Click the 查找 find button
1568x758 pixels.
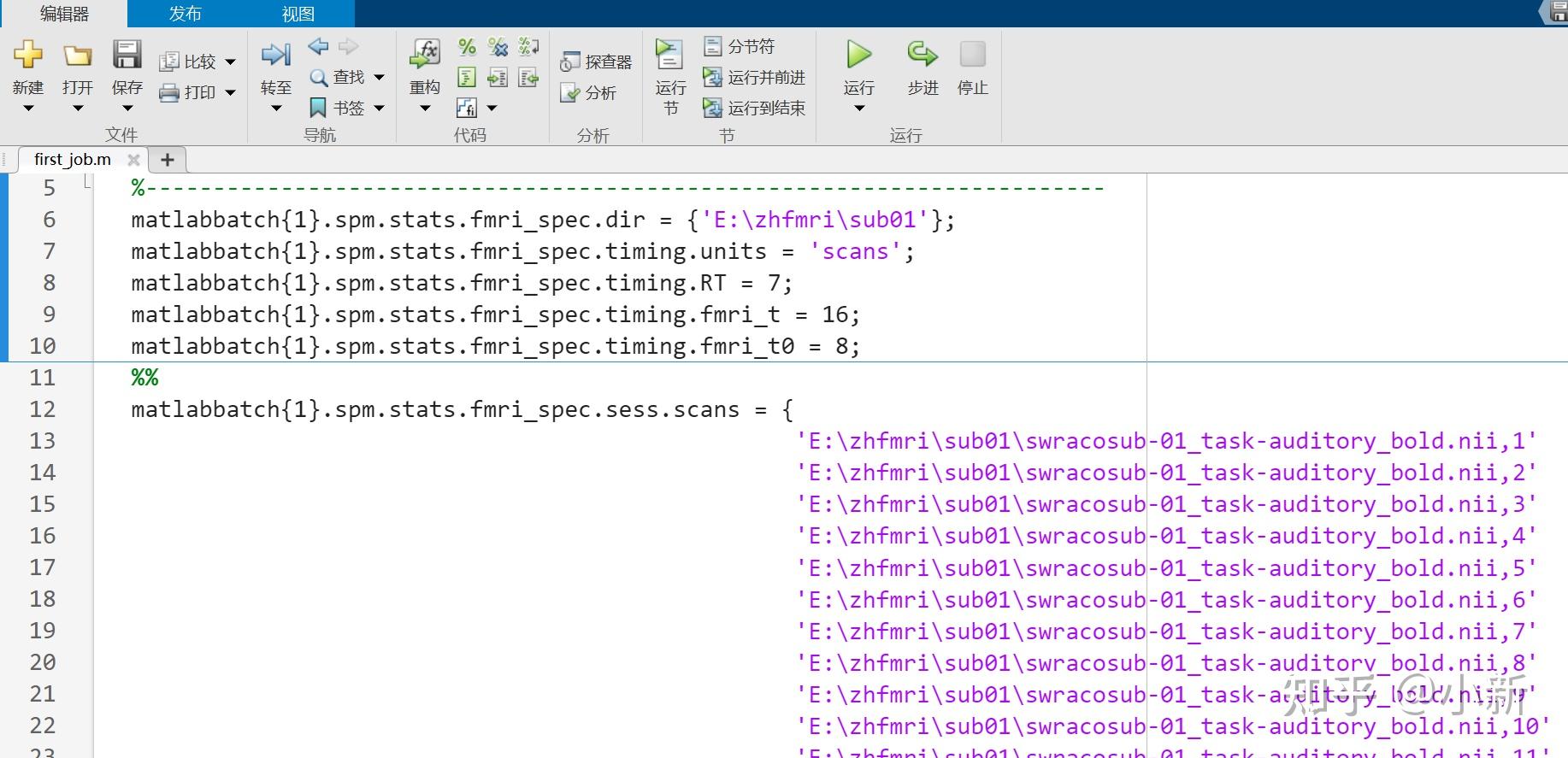pos(338,77)
